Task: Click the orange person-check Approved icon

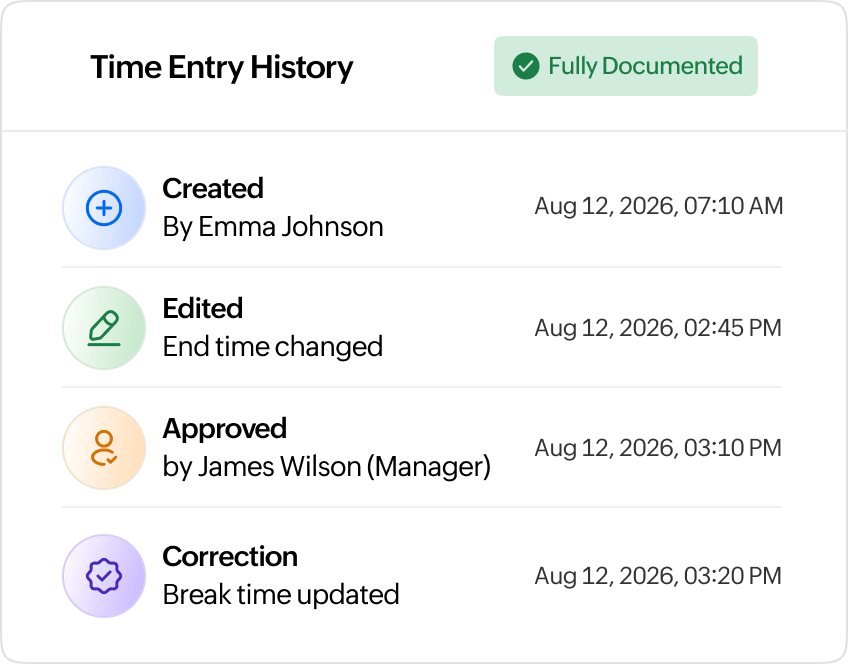Action: (x=104, y=448)
